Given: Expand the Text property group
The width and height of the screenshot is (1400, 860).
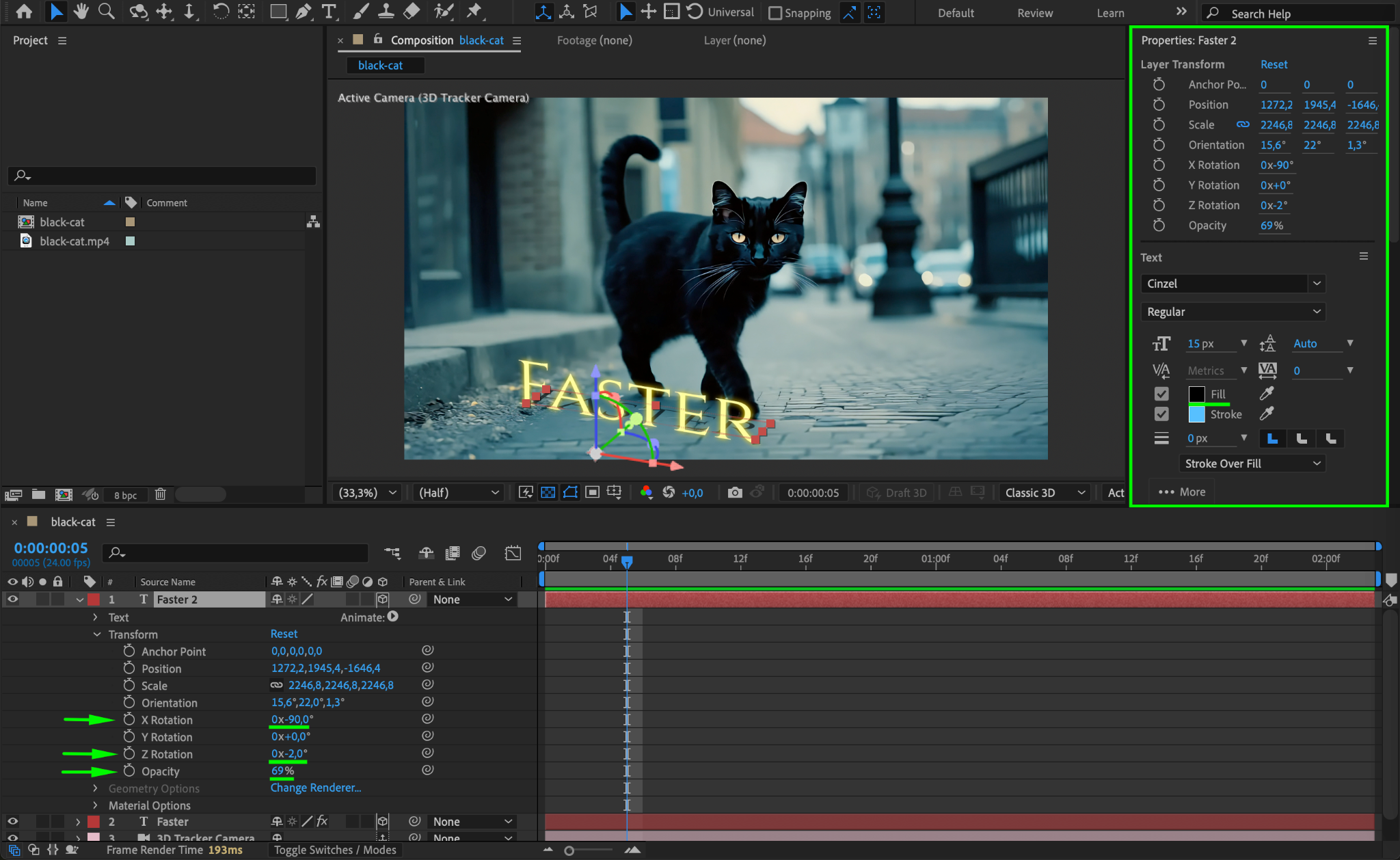Looking at the screenshot, I should coord(96,617).
